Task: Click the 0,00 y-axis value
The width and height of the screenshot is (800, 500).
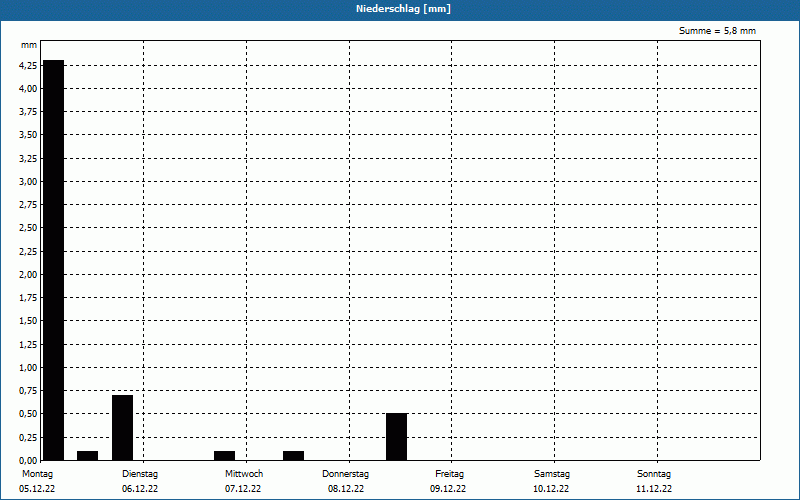Action: tap(28, 460)
